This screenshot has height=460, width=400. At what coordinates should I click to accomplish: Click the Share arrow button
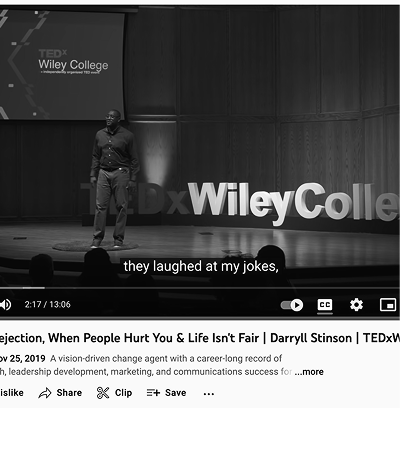(60, 393)
